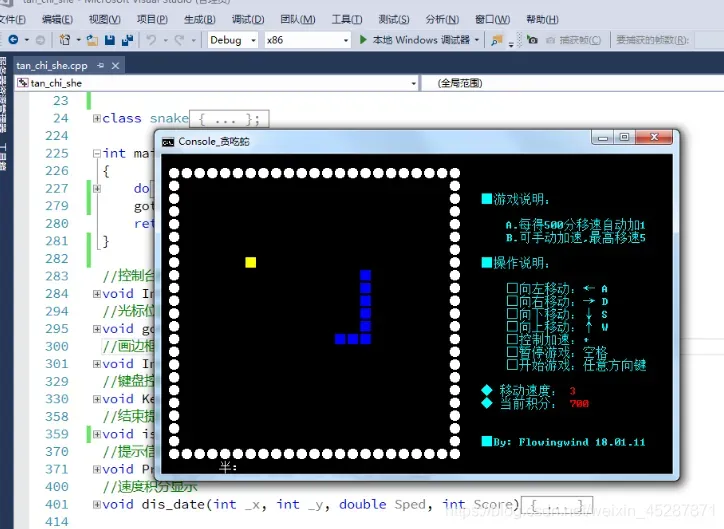Switch to the tan_chi_she.cpp tab
The height and width of the screenshot is (529, 724).
coord(52,65)
